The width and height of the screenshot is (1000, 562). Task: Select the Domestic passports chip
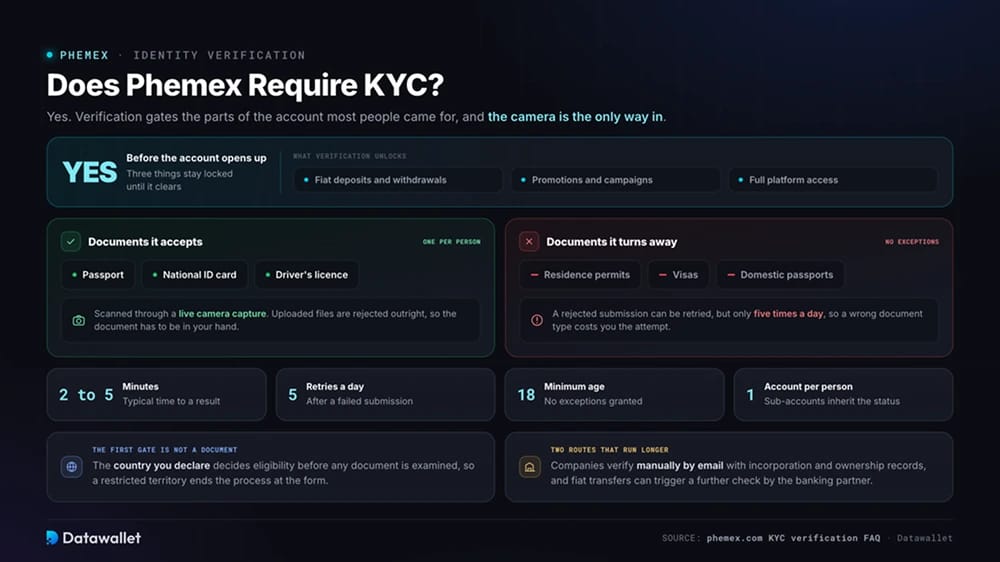(x=781, y=275)
